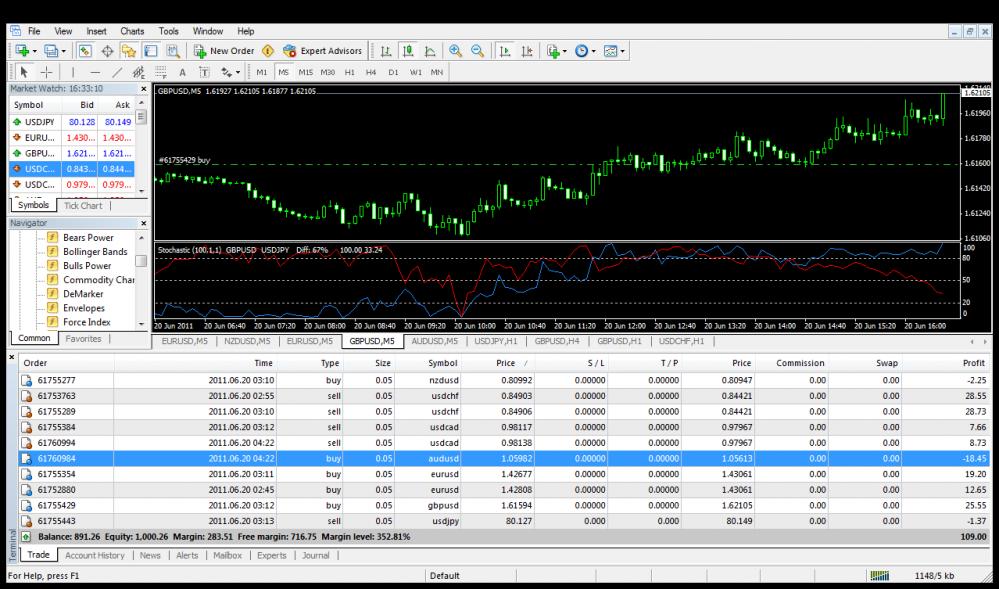
Task: Click the New Order toolbar button
Action: (225, 50)
